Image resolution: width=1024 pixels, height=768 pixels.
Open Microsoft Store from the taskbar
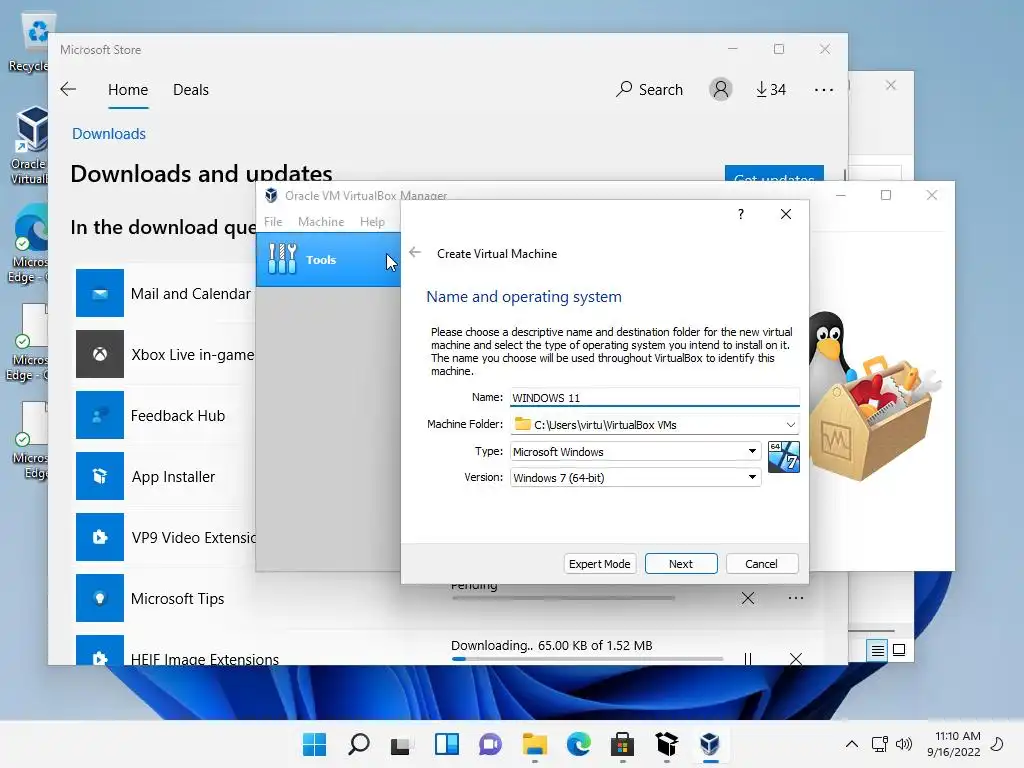pyautogui.click(x=622, y=744)
